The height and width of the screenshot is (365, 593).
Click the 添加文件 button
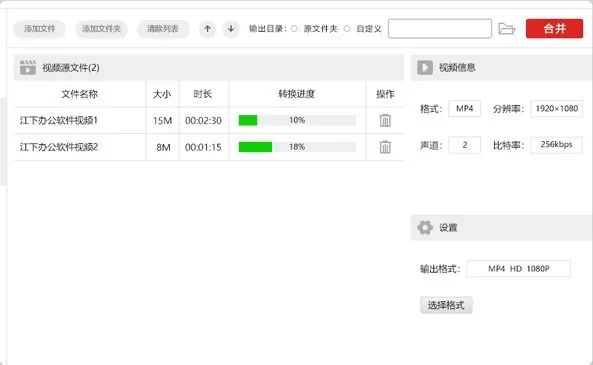pos(39,29)
